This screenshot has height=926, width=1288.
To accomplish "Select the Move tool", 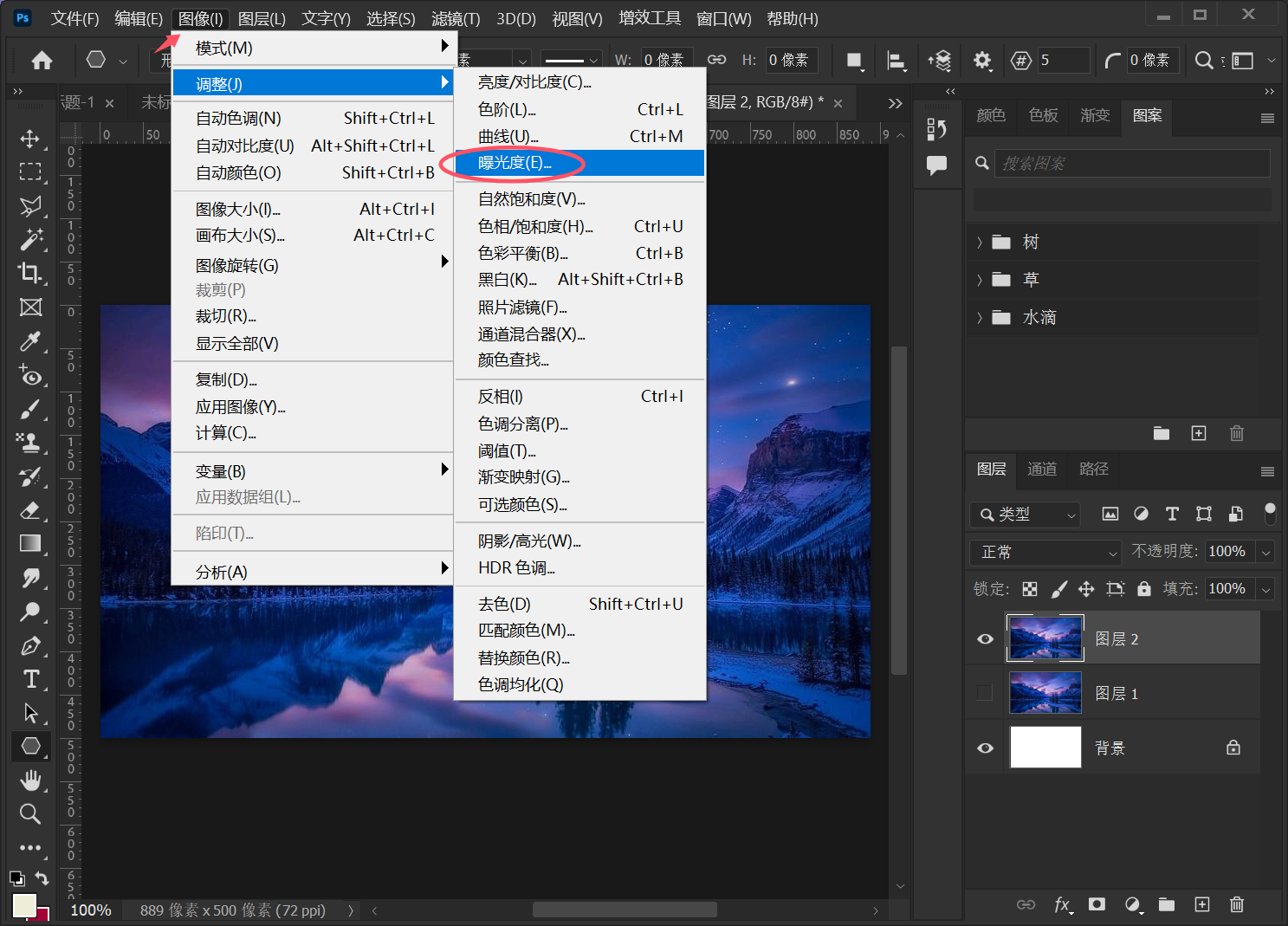I will click(x=30, y=139).
